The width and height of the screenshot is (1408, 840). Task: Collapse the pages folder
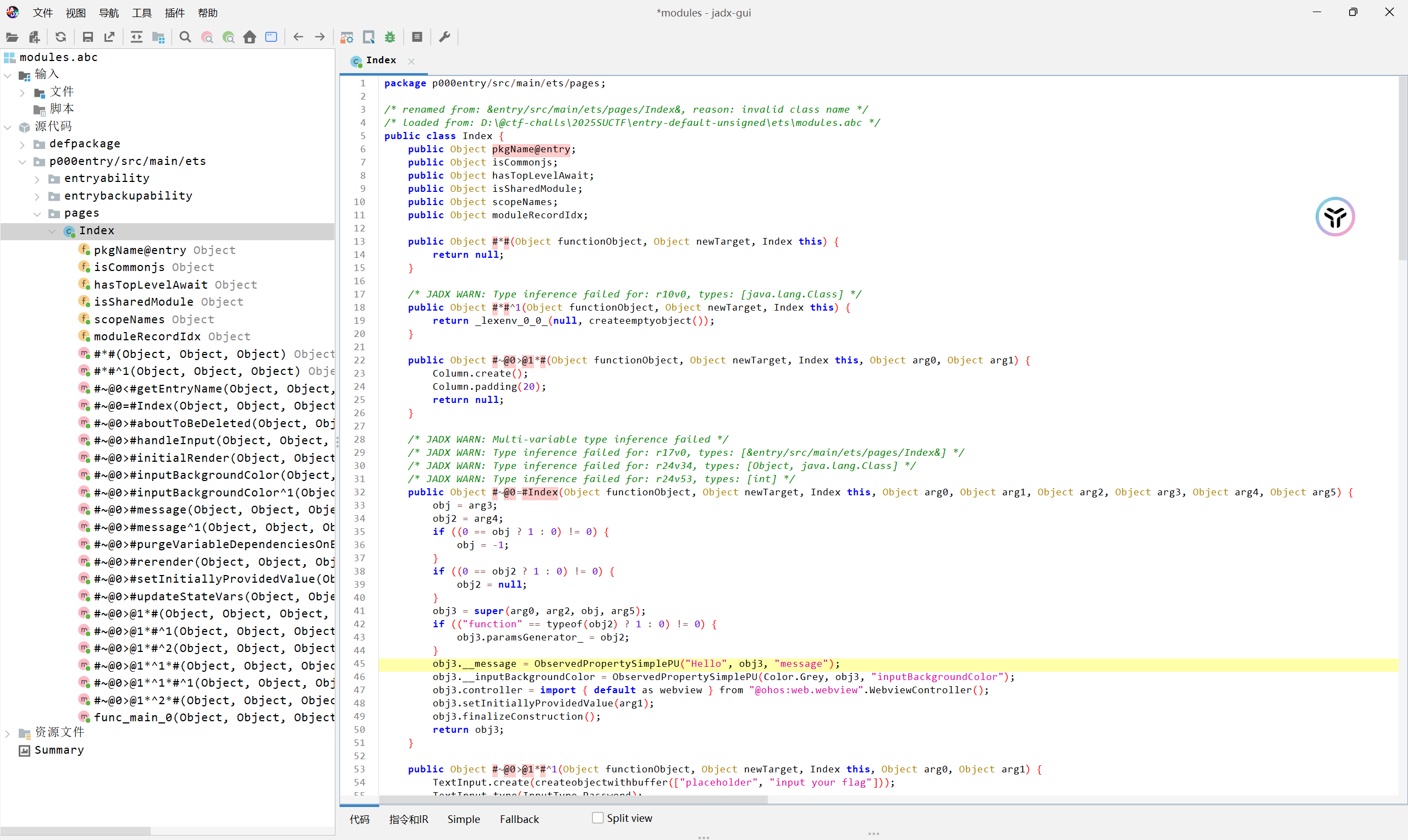[x=37, y=213]
